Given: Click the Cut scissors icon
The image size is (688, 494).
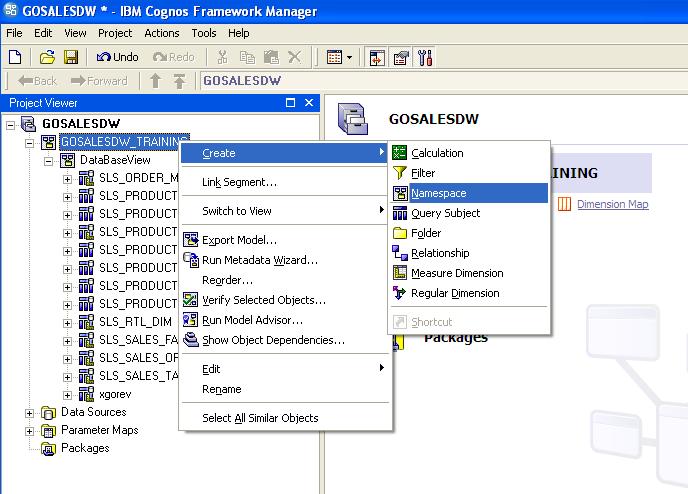Looking at the screenshot, I should tap(222, 57).
